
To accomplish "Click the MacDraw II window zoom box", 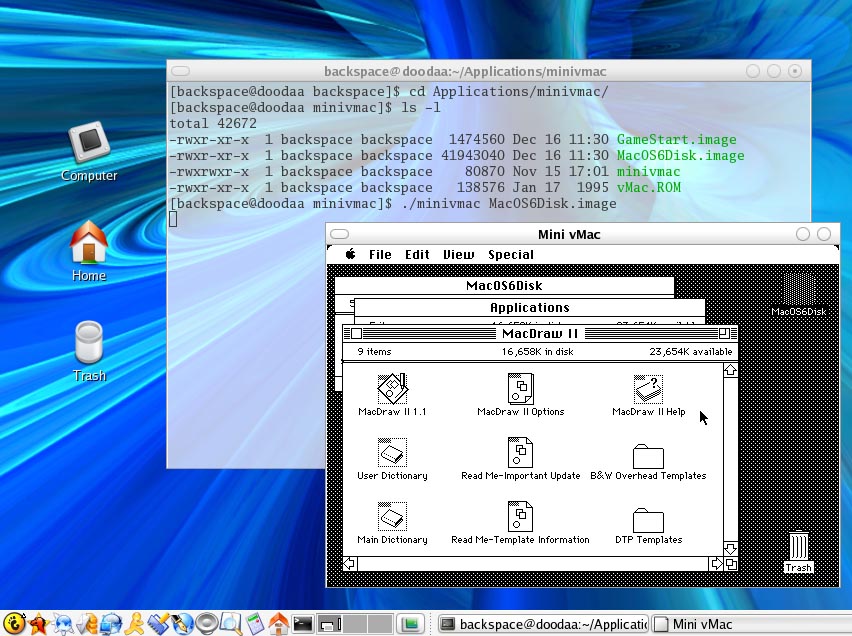I will 724,333.
